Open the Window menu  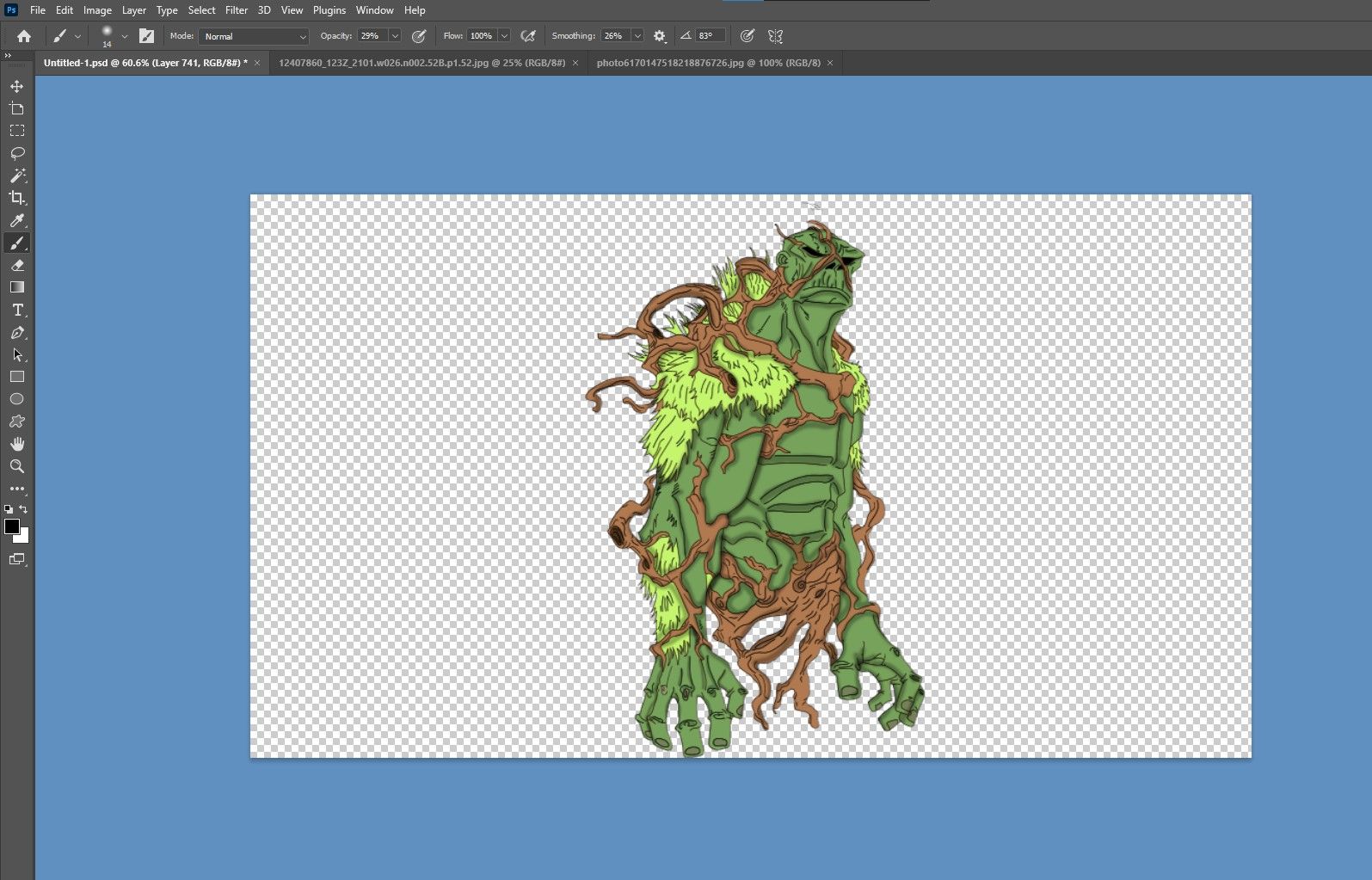(375, 10)
